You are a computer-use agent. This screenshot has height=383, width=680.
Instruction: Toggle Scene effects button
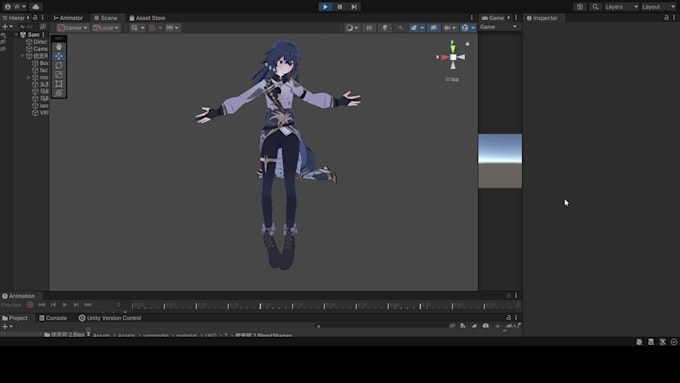(414, 28)
